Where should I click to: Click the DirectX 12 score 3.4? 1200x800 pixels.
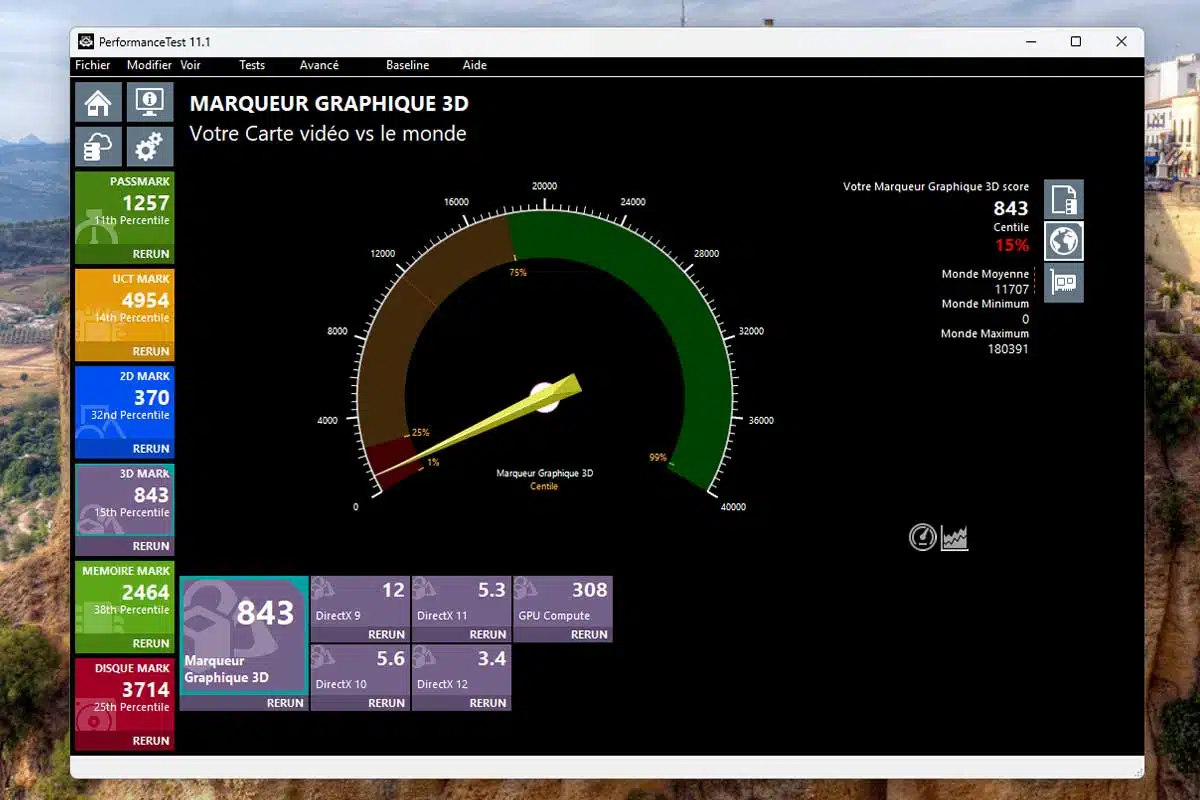coord(491,659)
